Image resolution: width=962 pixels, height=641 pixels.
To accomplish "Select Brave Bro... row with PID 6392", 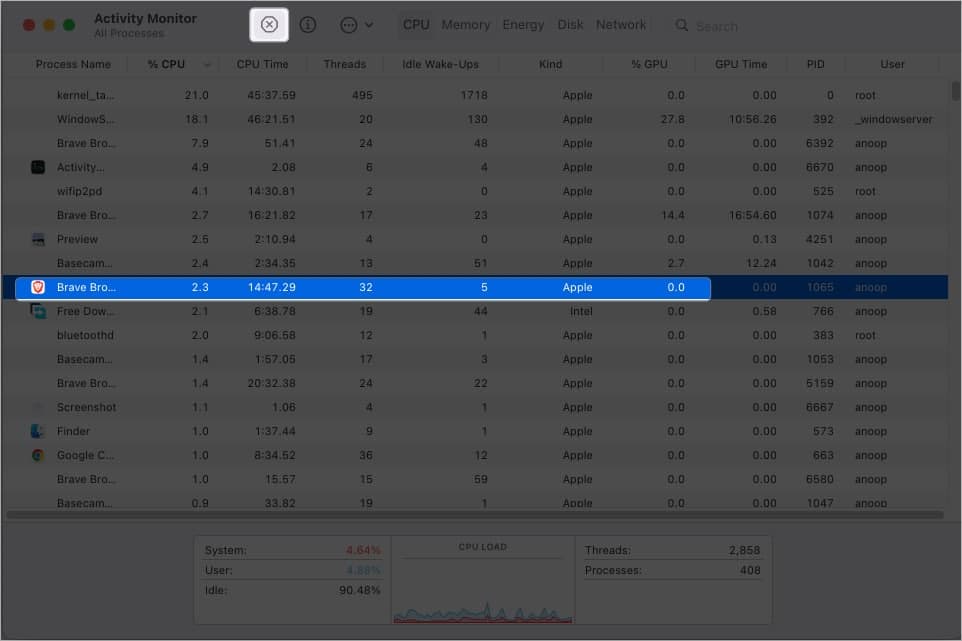I will pos(475,143).
